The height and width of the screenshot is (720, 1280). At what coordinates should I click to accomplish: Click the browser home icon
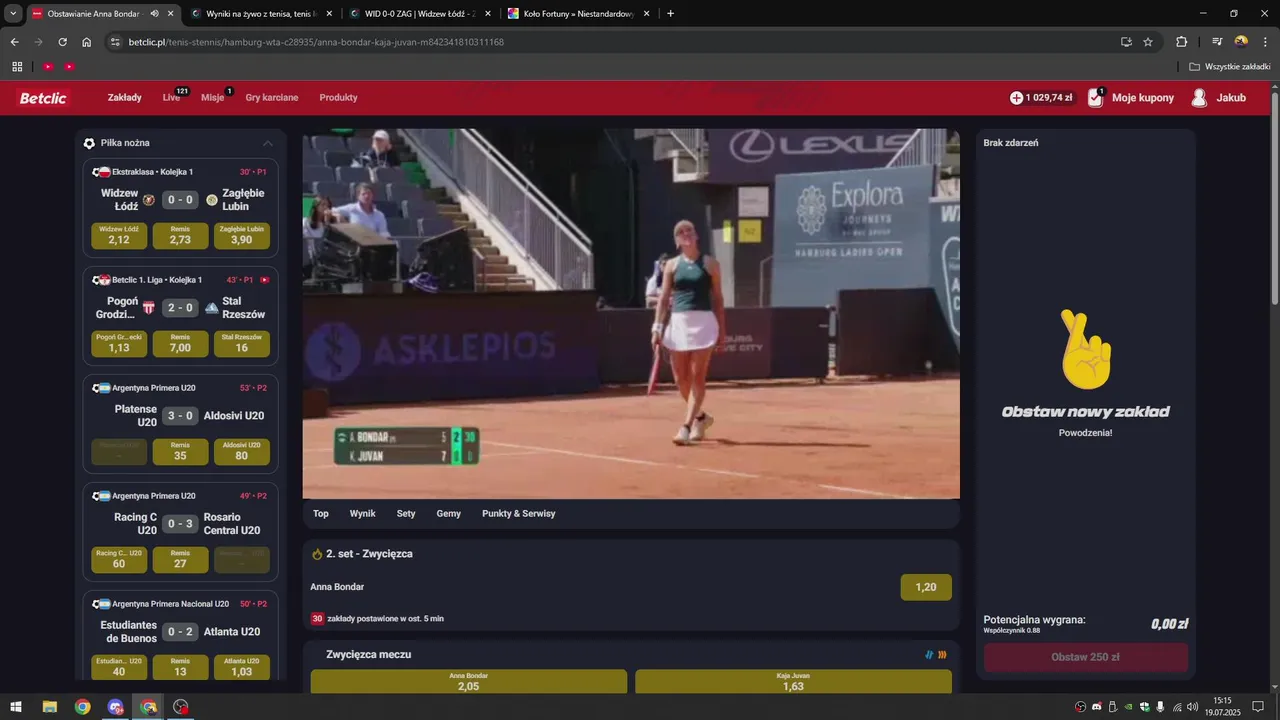[x=87, y=42]
